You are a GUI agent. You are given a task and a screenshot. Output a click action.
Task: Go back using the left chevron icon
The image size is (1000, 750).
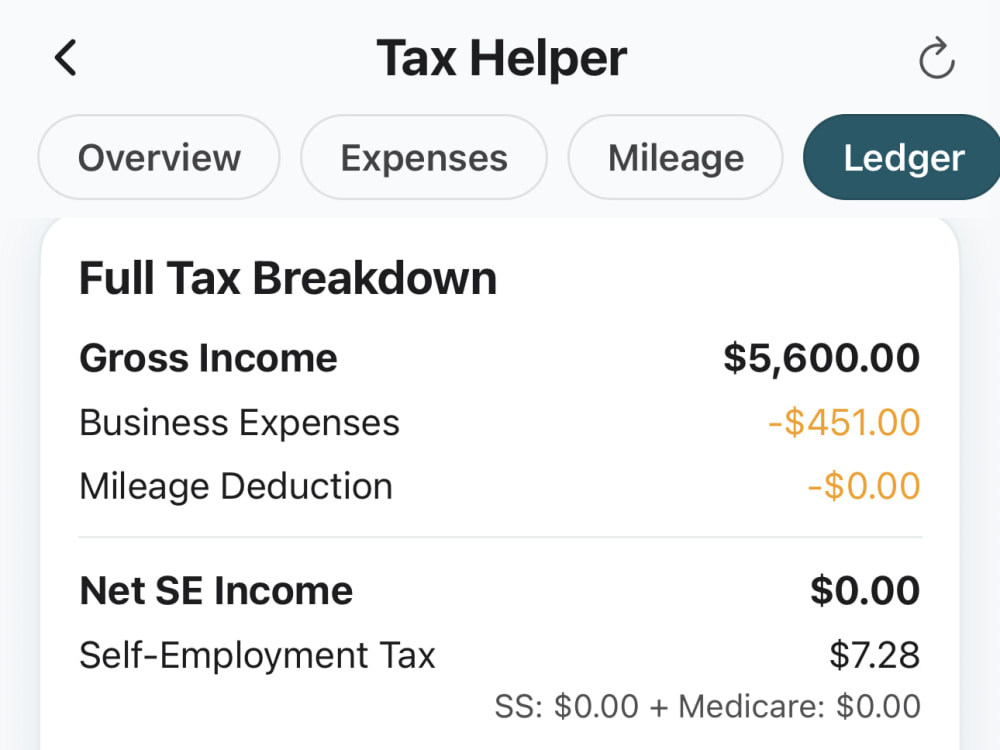(x=66, y=58)
